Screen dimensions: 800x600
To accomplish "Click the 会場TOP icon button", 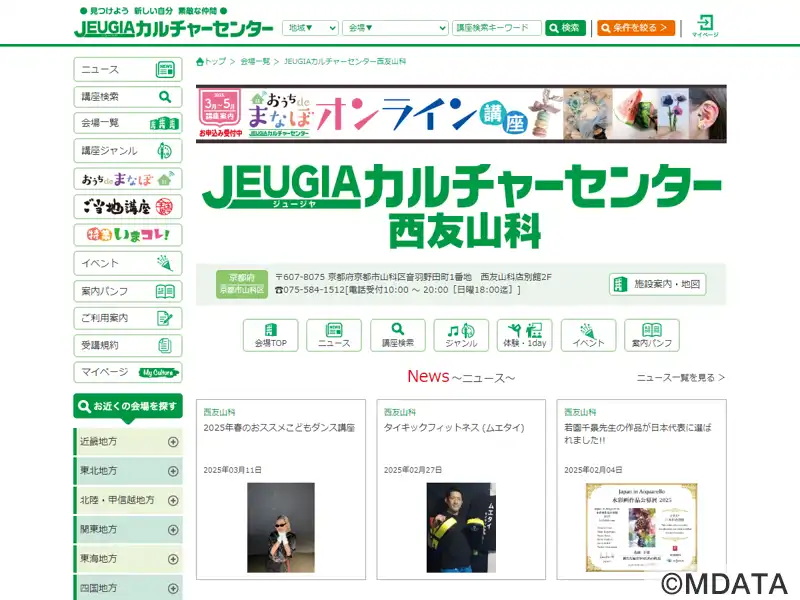I will click(x=270, y=335).
